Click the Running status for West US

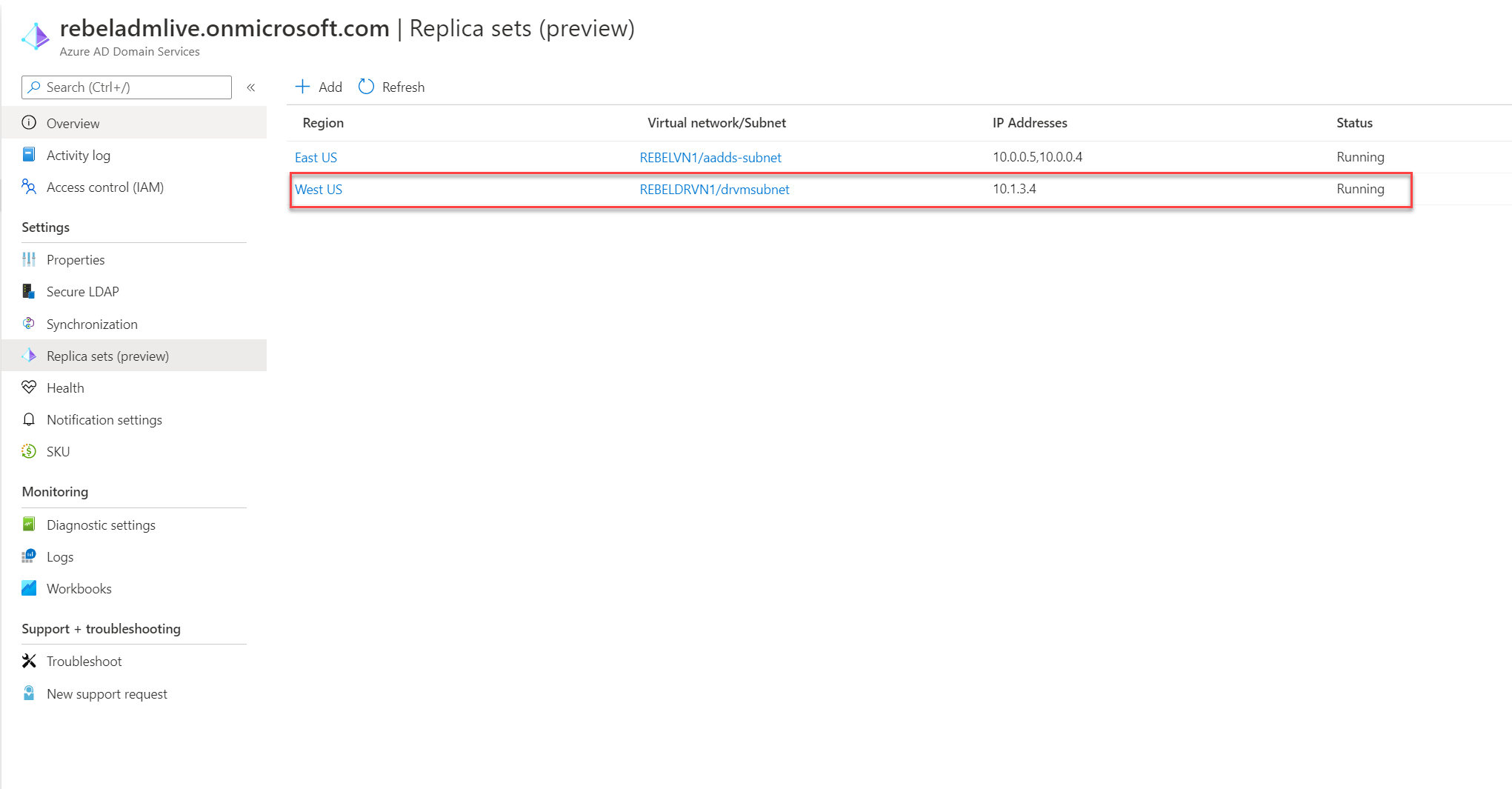pyautogui.click(x=1360, y=189)
